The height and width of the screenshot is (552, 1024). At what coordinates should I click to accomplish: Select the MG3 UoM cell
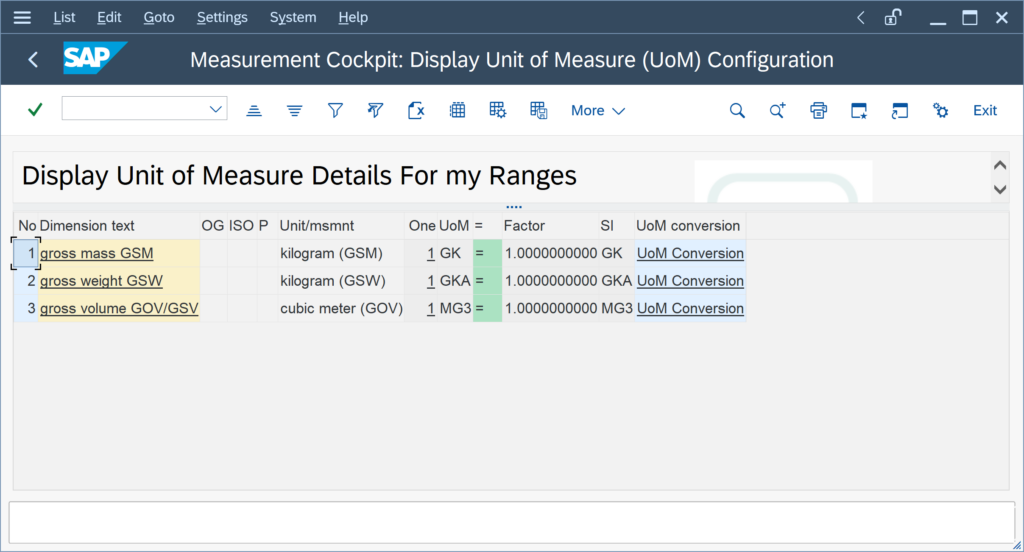[x=455, y=308]
